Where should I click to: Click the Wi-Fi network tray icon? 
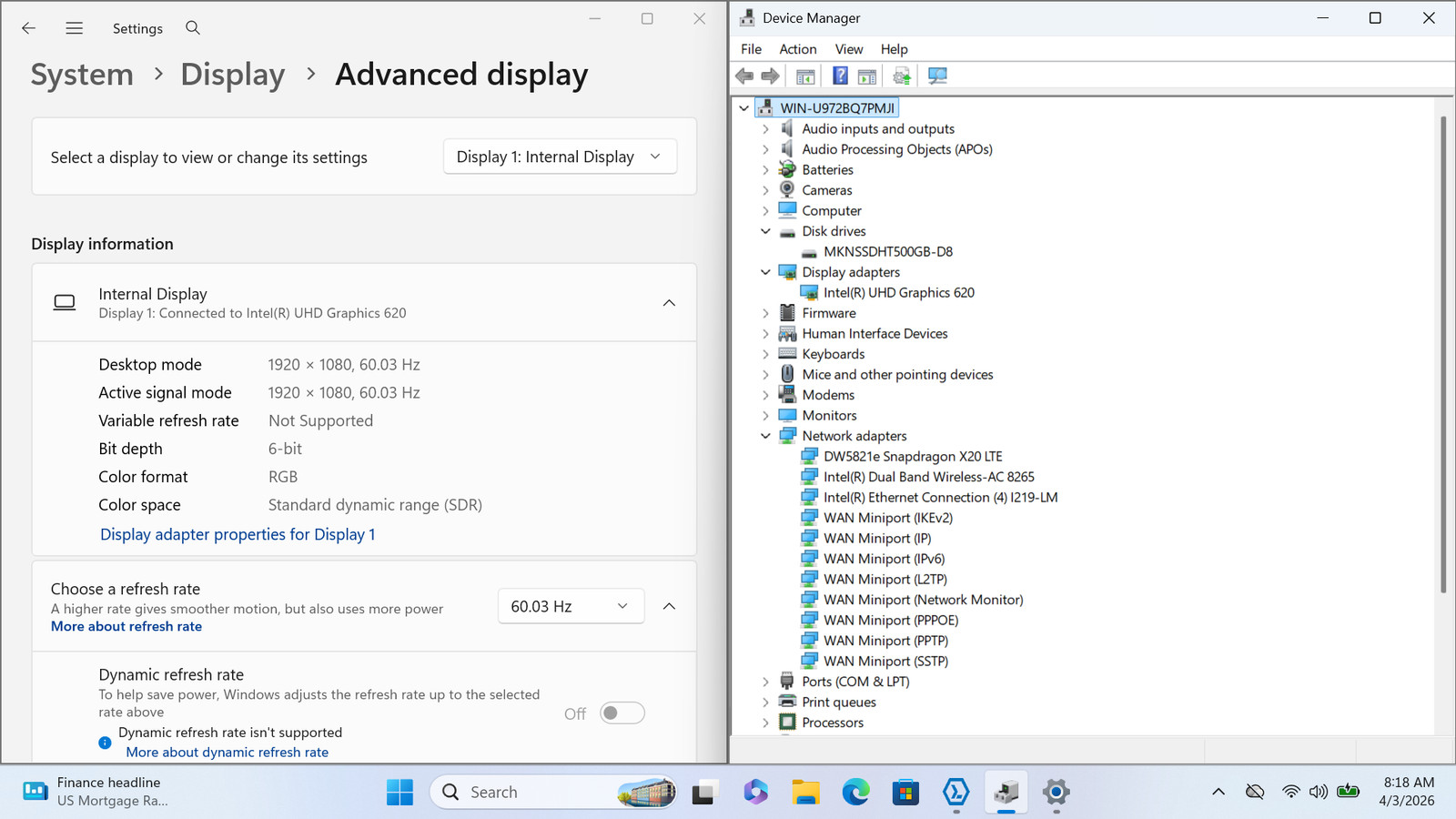1290,793
